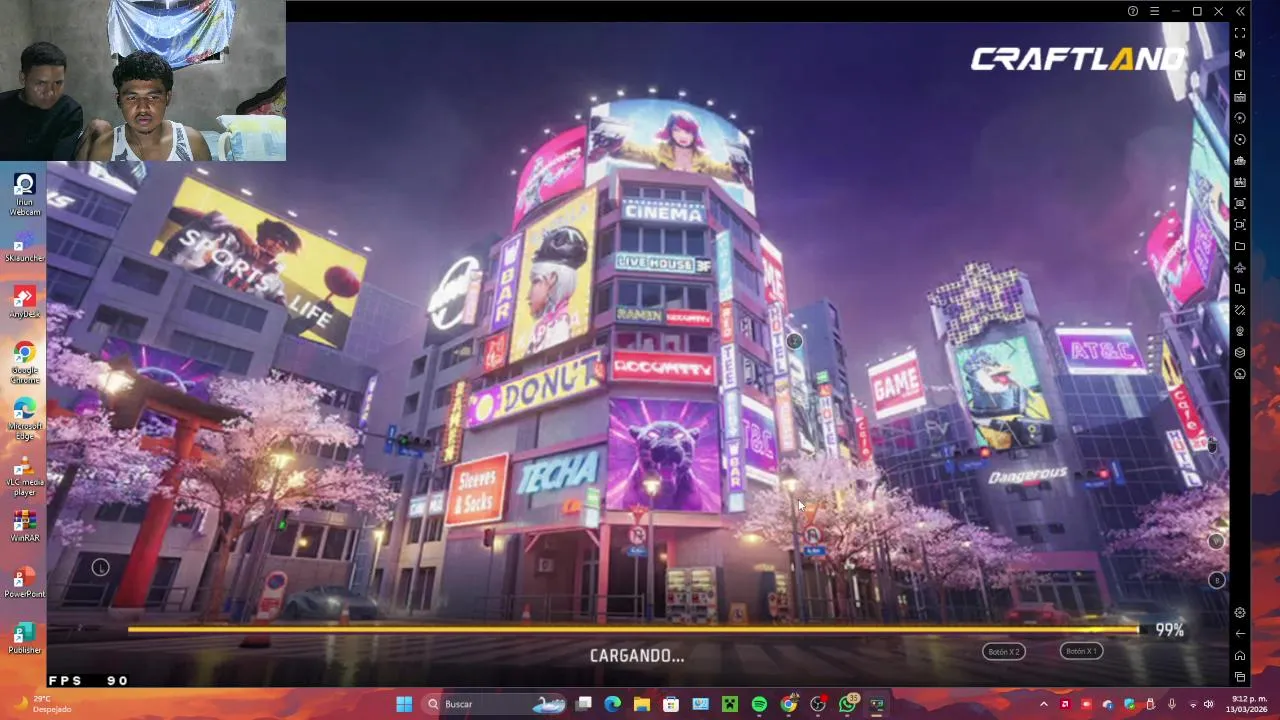Open emulator help question-mark icon
Viewport: 1280px width, 720px height.
(1133, 11)
